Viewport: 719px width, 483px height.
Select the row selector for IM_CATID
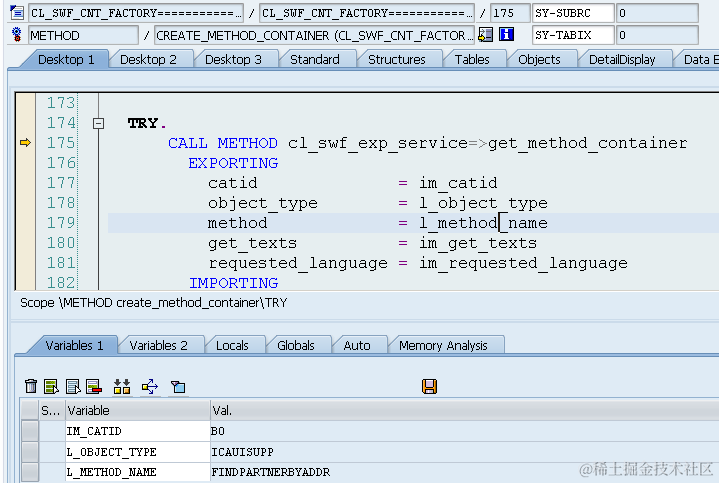click(x=30, y=431)
